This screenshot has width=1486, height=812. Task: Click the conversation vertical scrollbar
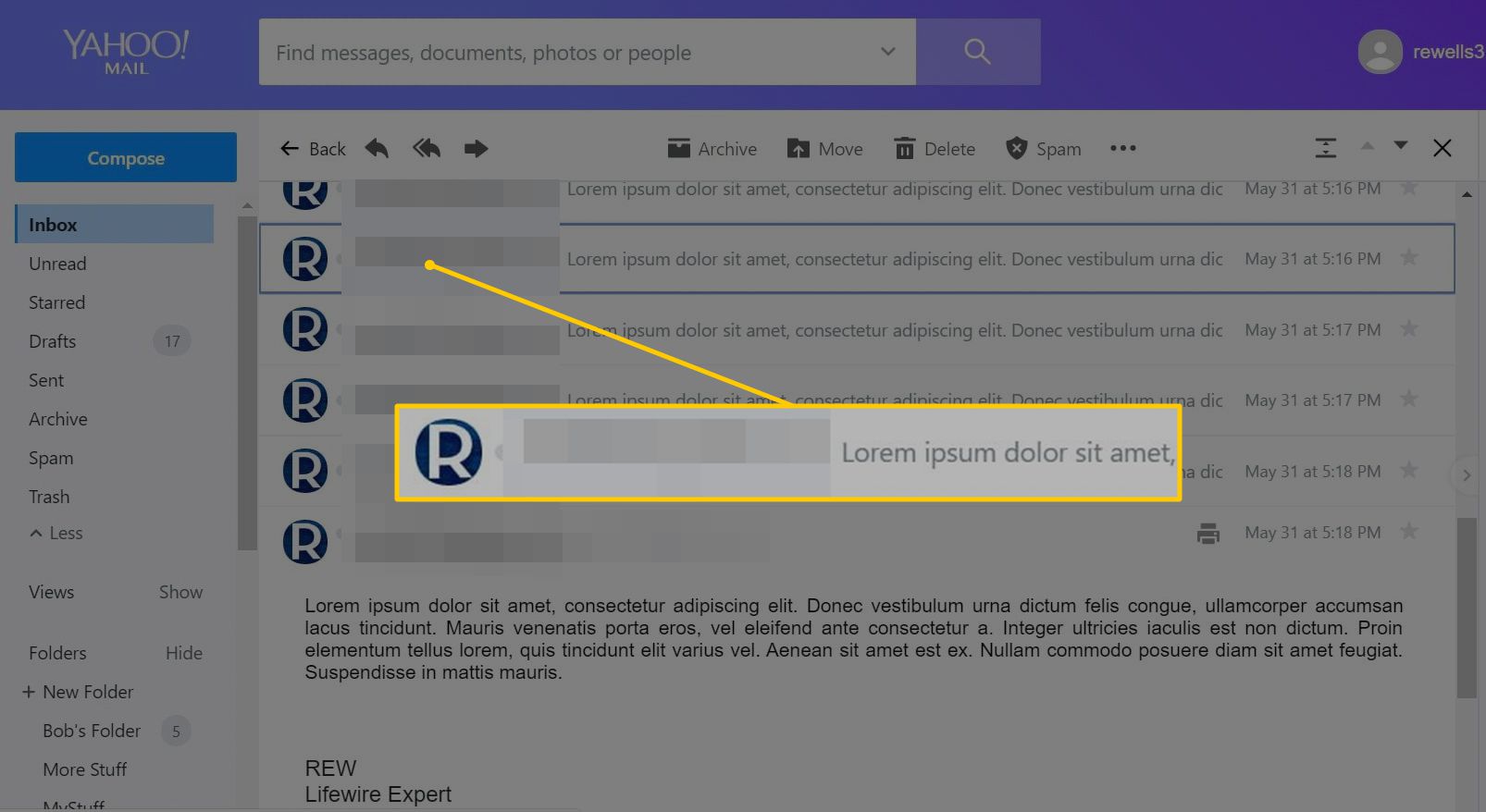1467,606
